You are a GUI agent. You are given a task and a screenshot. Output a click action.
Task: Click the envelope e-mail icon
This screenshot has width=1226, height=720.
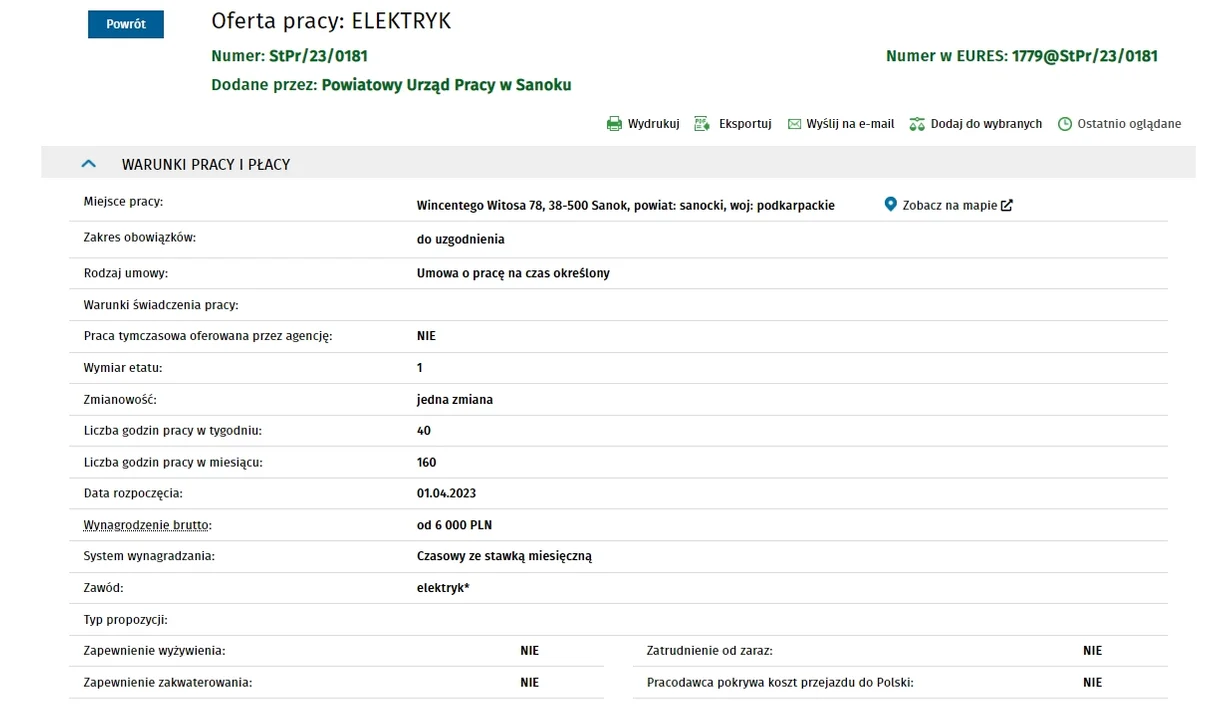(x=794, y=124)
